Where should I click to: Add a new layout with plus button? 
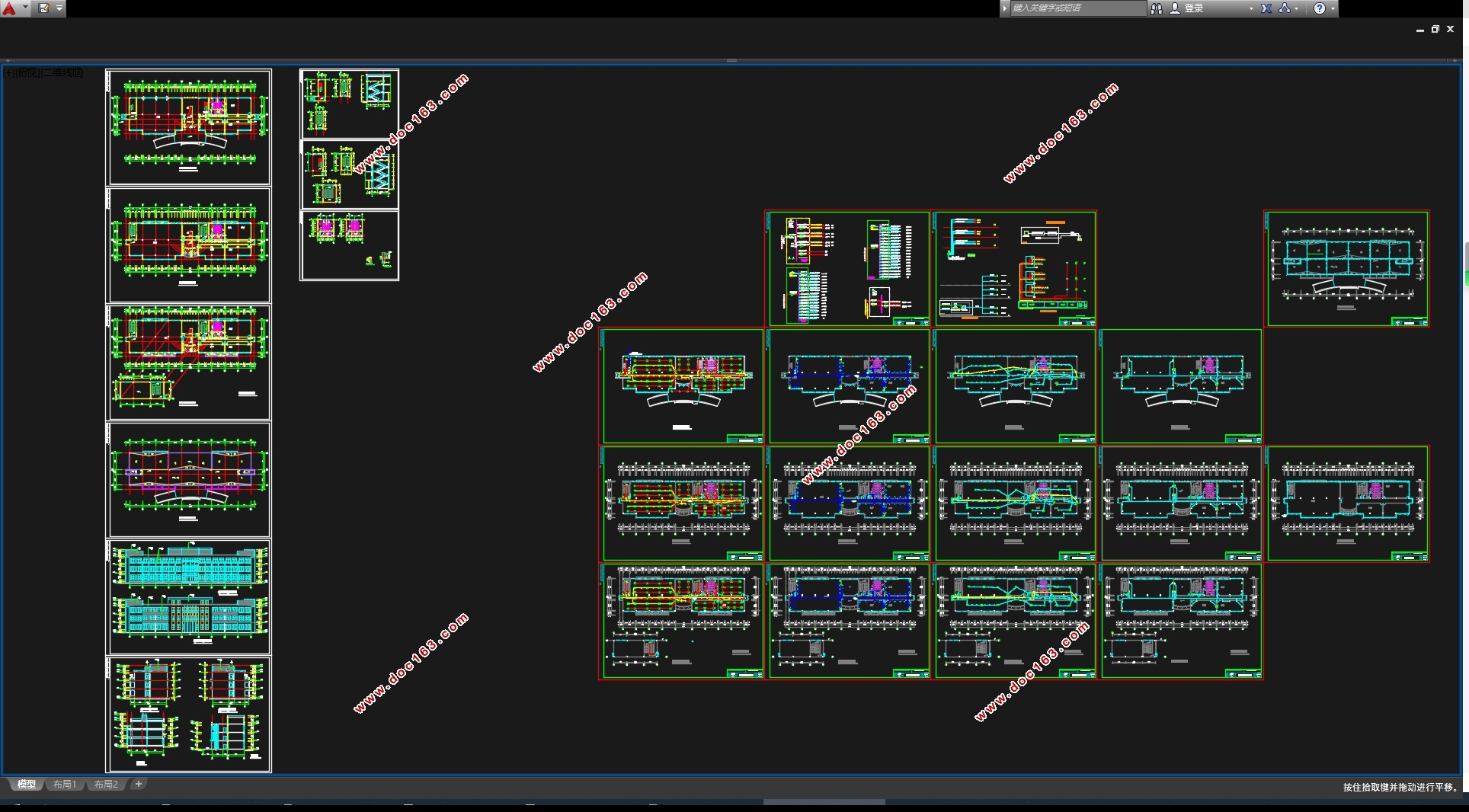(x=138, y=784)
